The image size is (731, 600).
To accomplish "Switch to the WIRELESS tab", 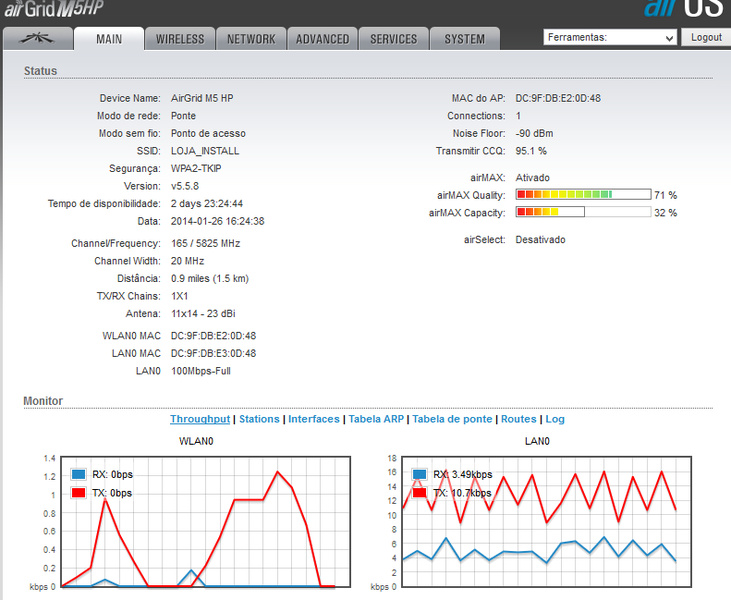I will coord(180,39).
